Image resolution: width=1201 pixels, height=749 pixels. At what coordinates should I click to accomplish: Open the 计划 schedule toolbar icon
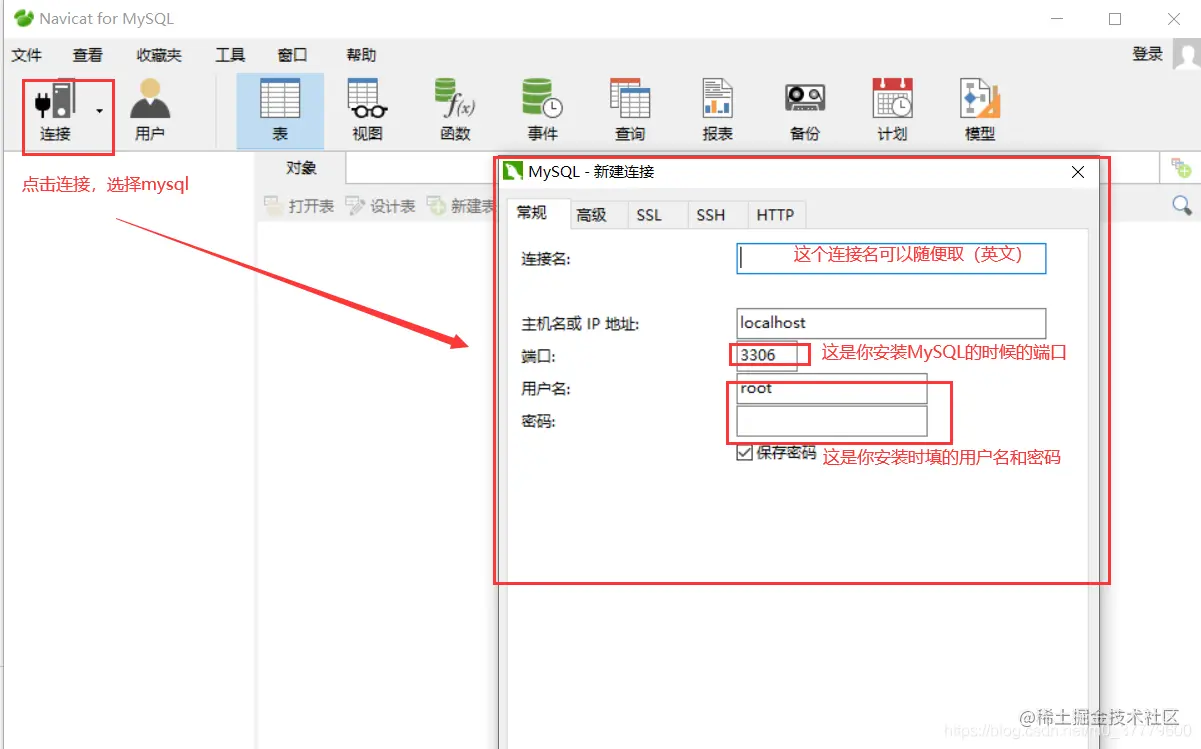click(x=892, y=111)
